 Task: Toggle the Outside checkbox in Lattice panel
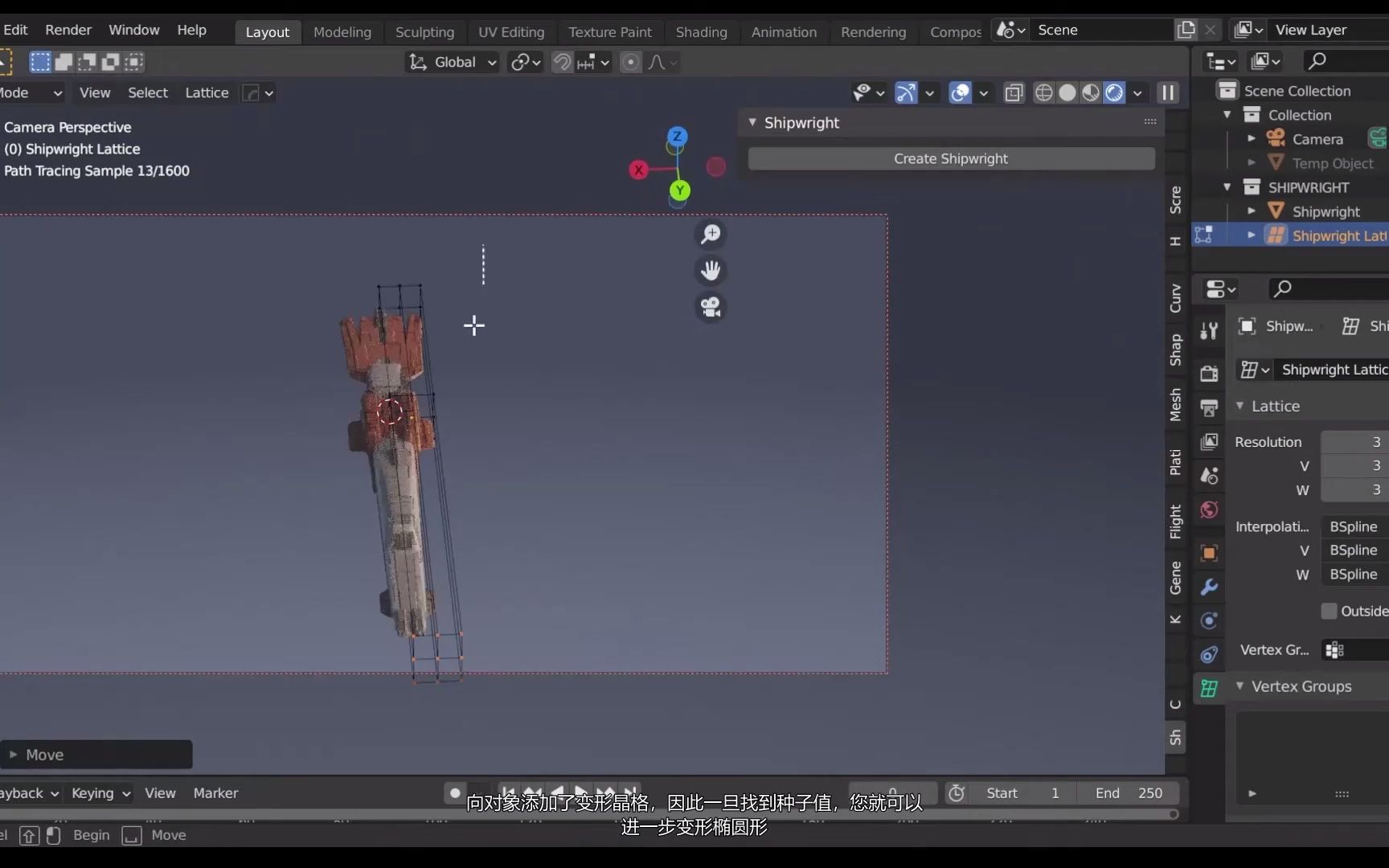click(x=1330, y=611)
